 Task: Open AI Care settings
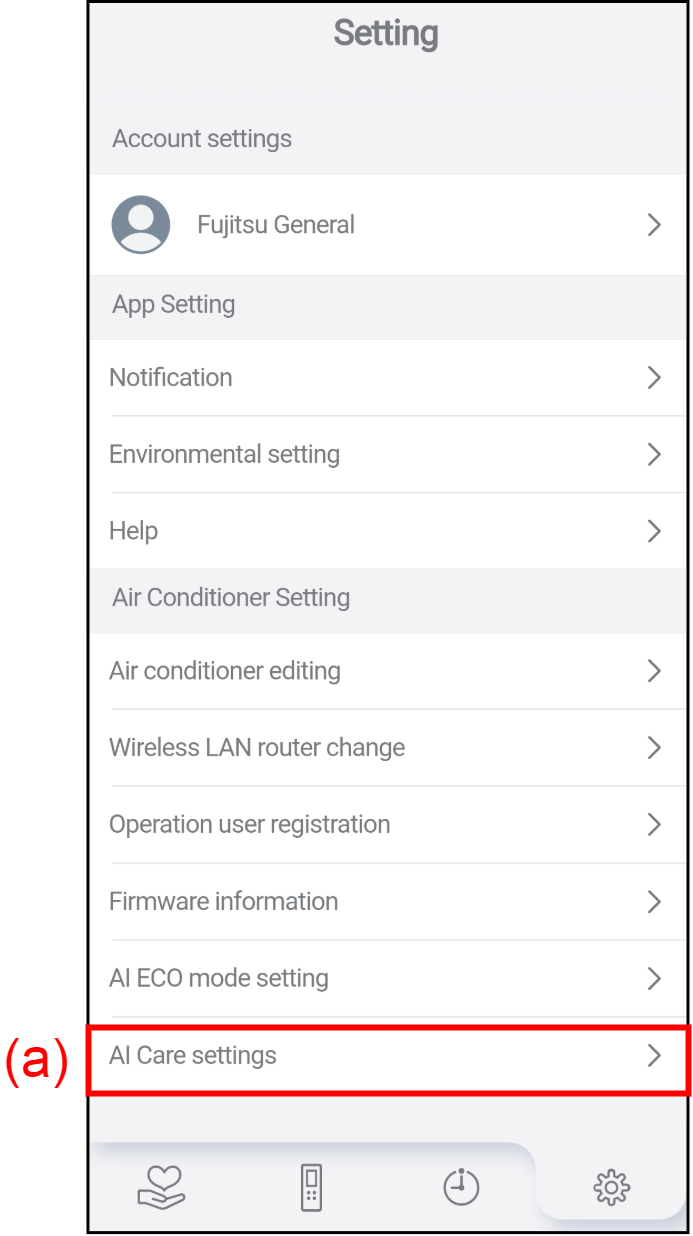coord(193,1055)
